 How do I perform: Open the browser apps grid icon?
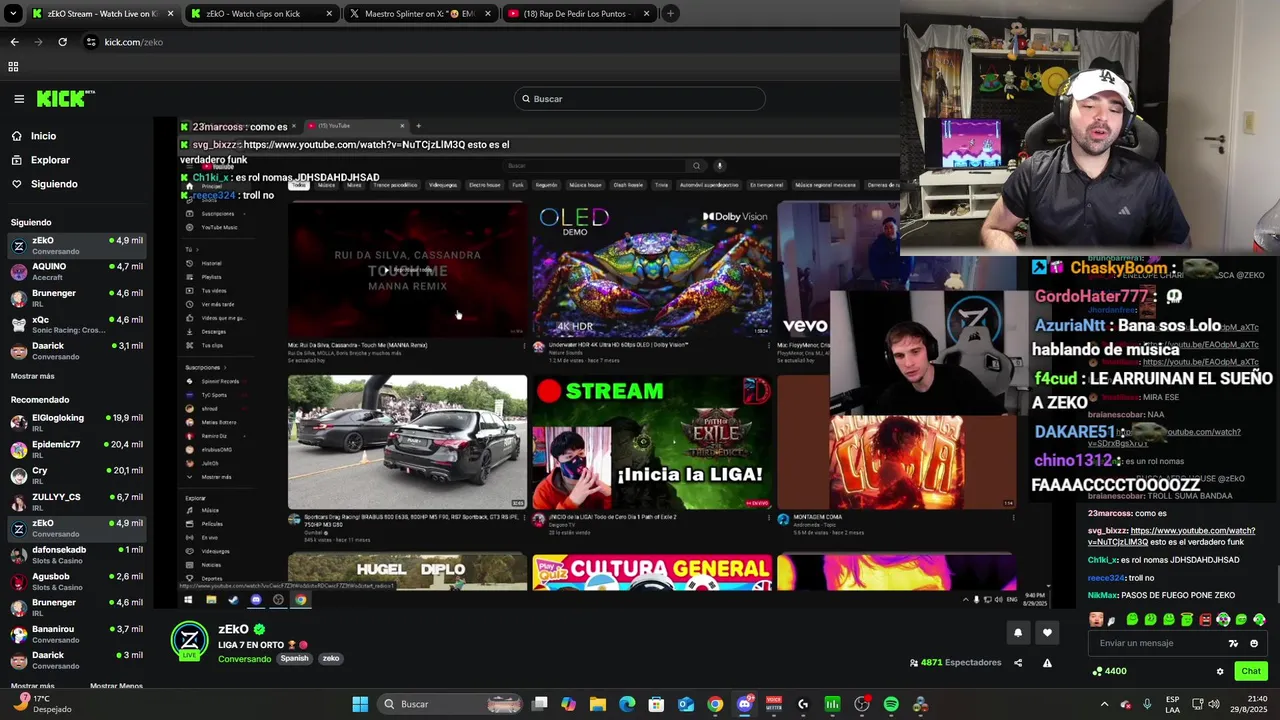[13, 67]
